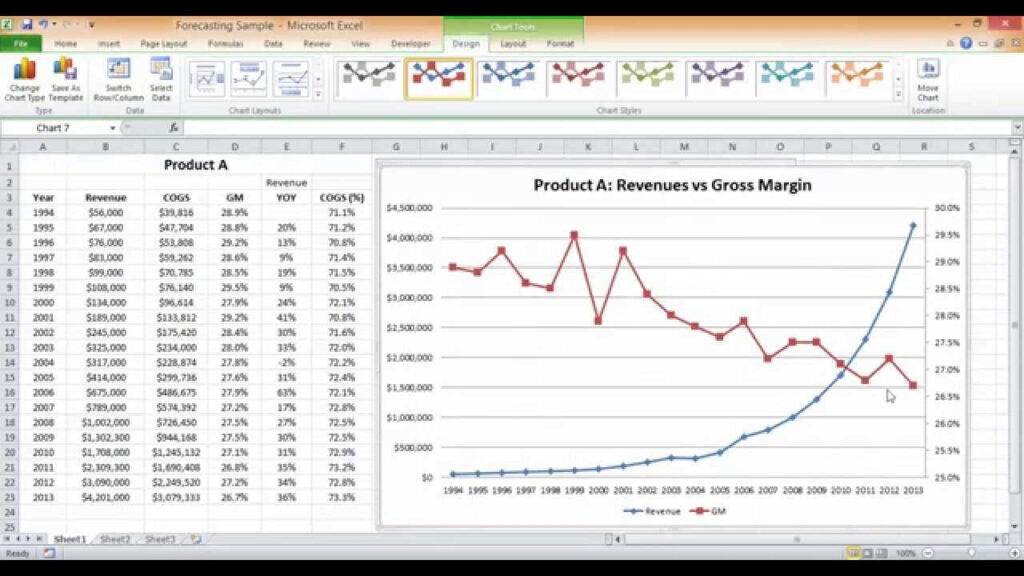Screen dimensions: 1024x576
Task: Apply the selected blue-red chart style
Action: (x=438, y=78)
